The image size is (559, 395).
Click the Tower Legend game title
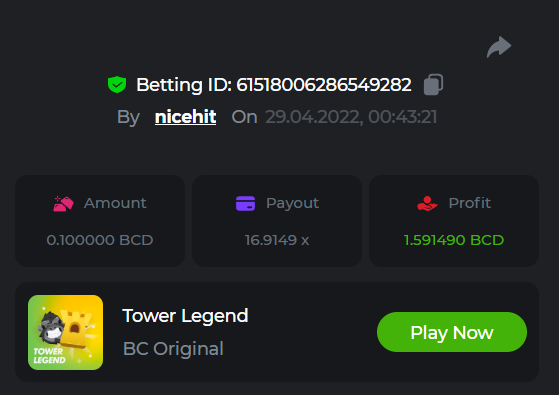185,316
